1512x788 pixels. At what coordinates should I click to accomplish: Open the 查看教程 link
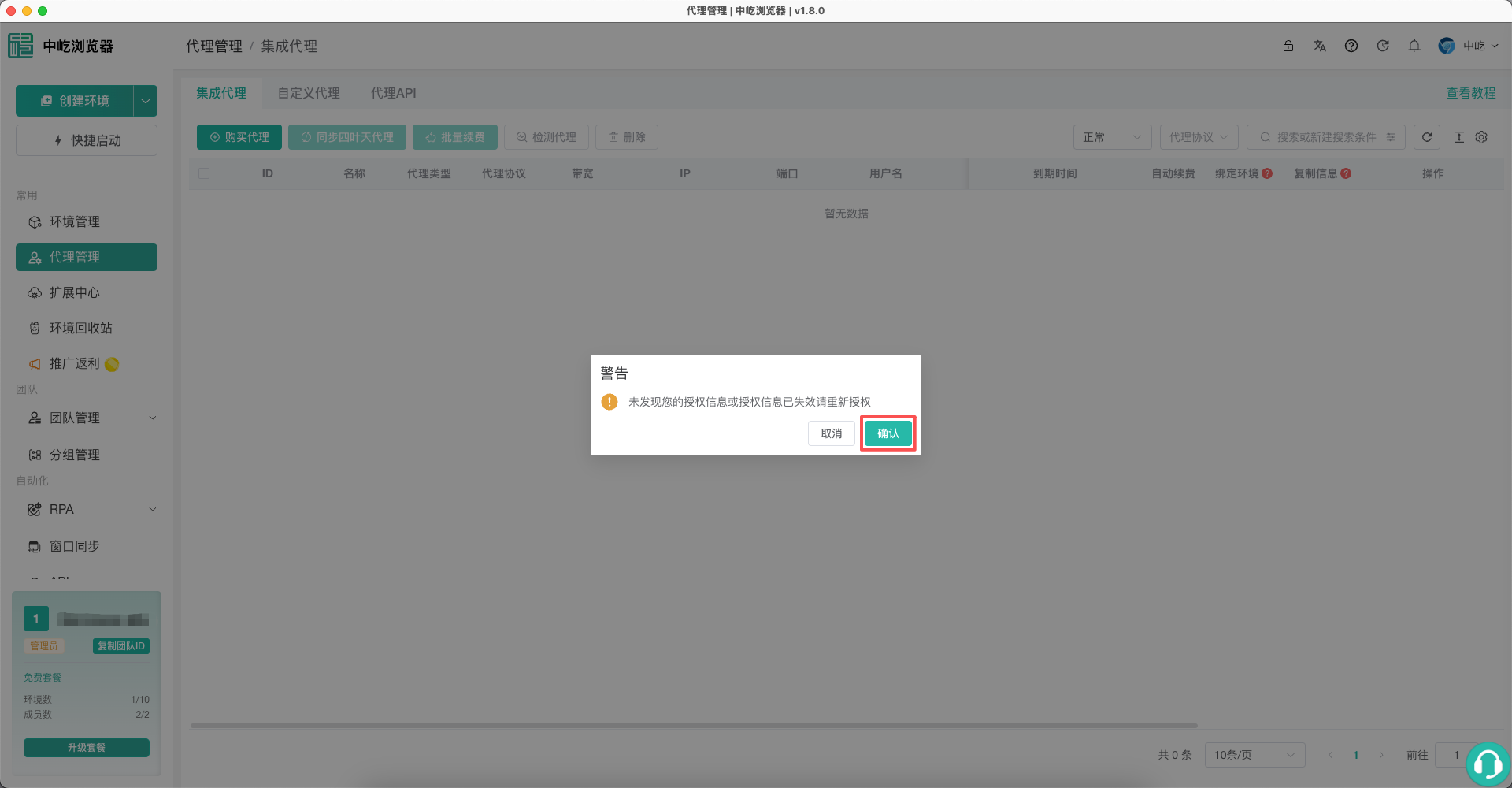[1470, 93]
